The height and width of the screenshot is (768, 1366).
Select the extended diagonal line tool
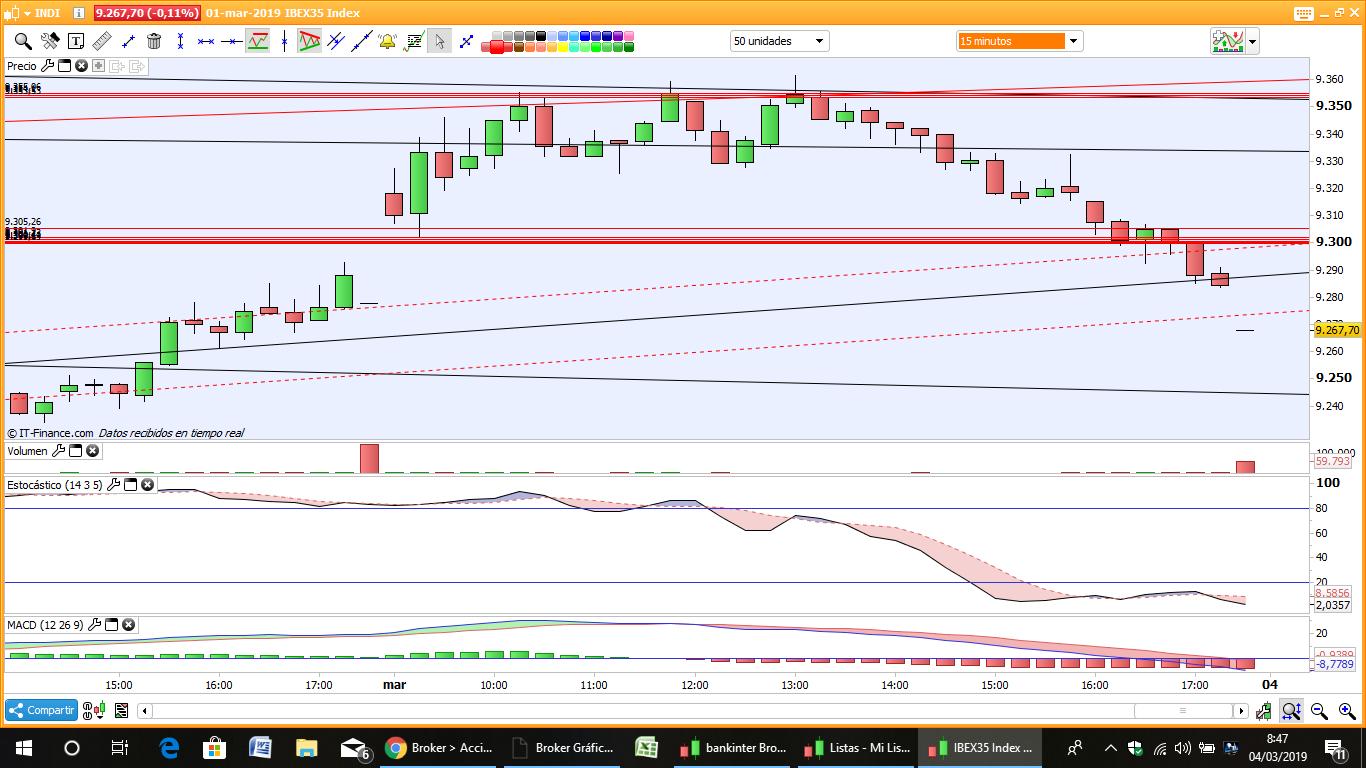pyautogui.click(x=362, y=41)
